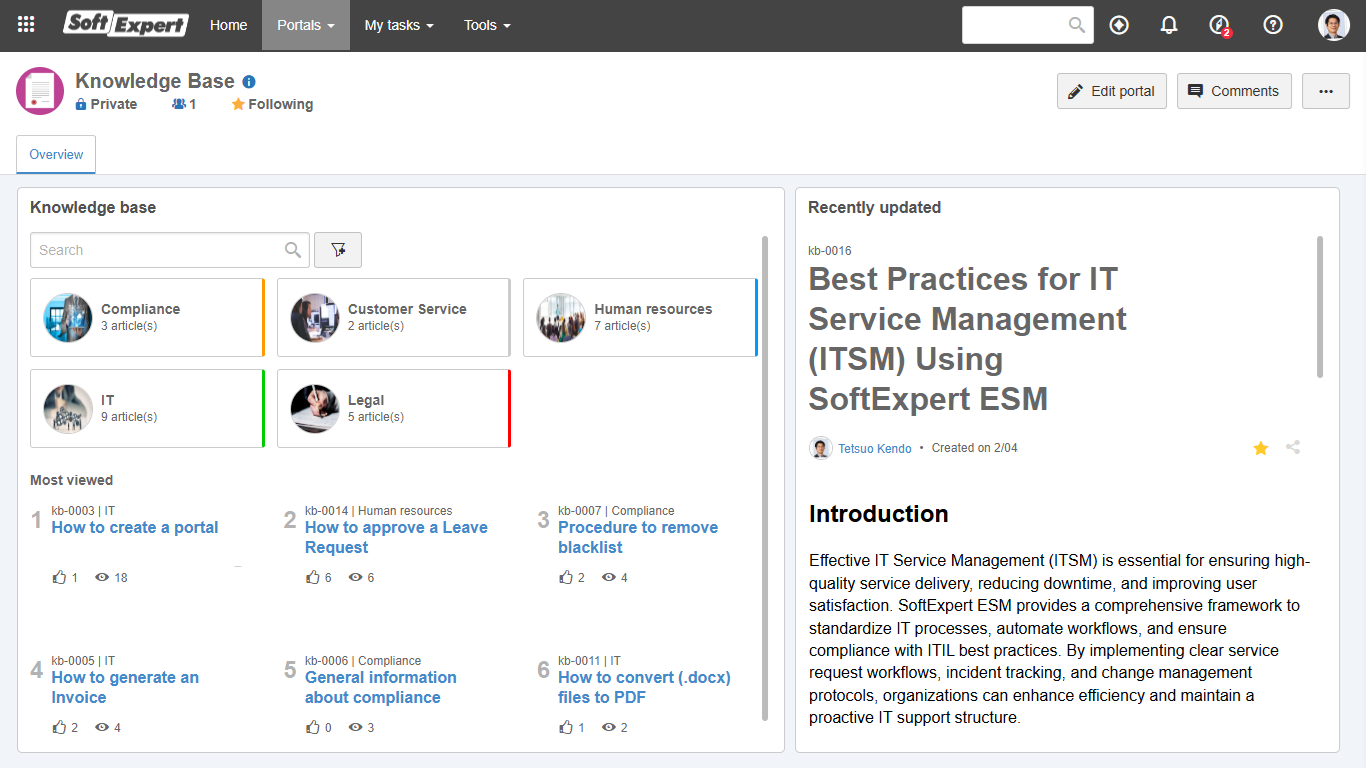Click the Knowledge base panel scrollbar
1366x768 pixels.
coord(765,478)
